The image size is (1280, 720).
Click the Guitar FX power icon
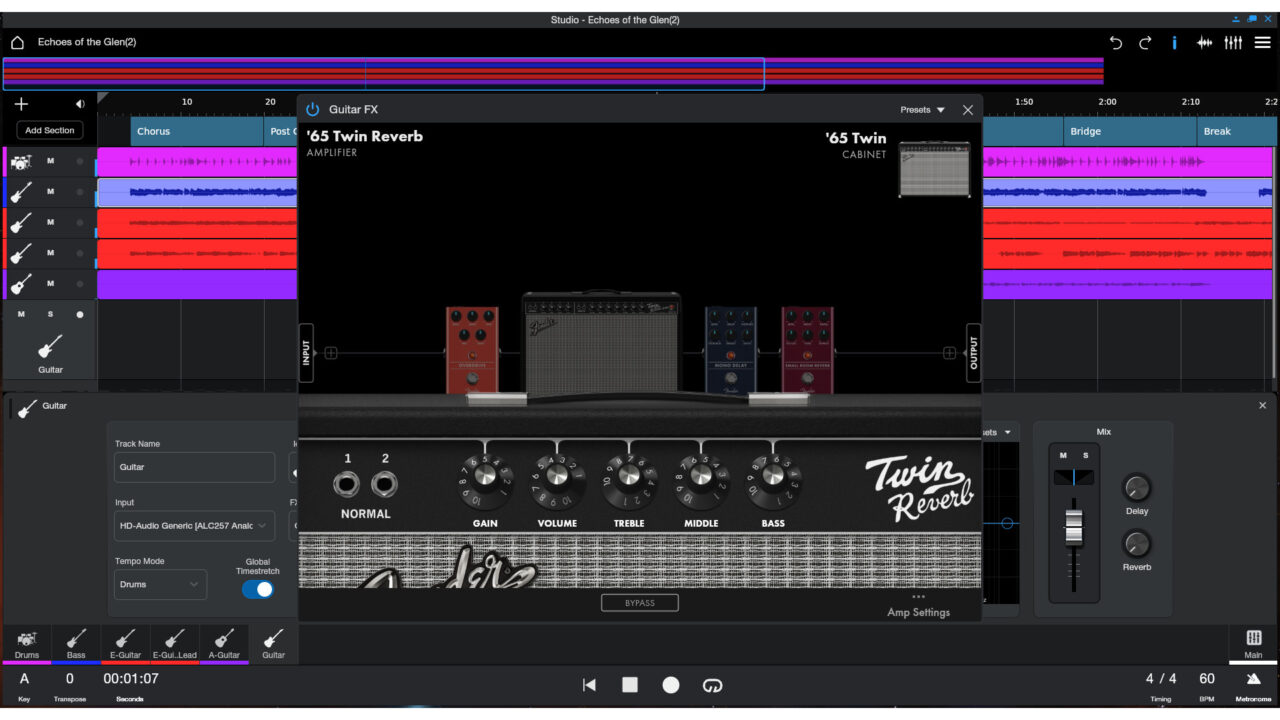point(313,110)
